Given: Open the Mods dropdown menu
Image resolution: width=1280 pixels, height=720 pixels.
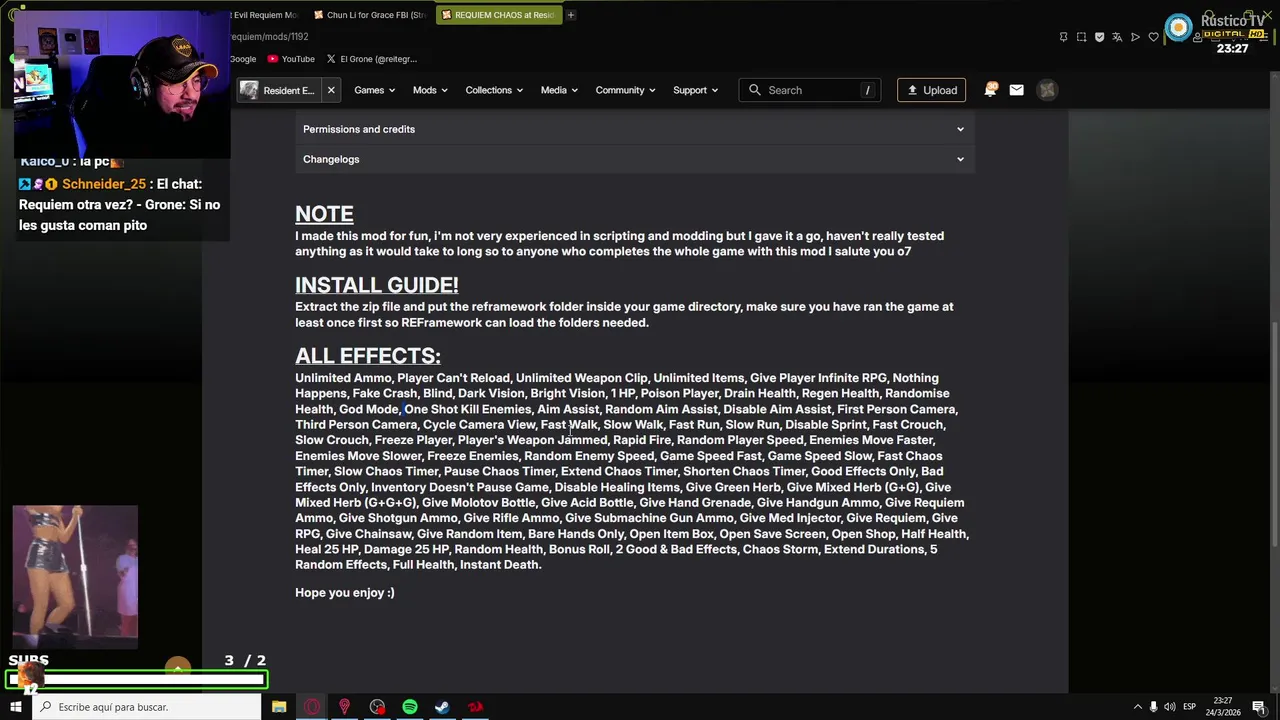Looking at the screenshot, I should [430, 90].
